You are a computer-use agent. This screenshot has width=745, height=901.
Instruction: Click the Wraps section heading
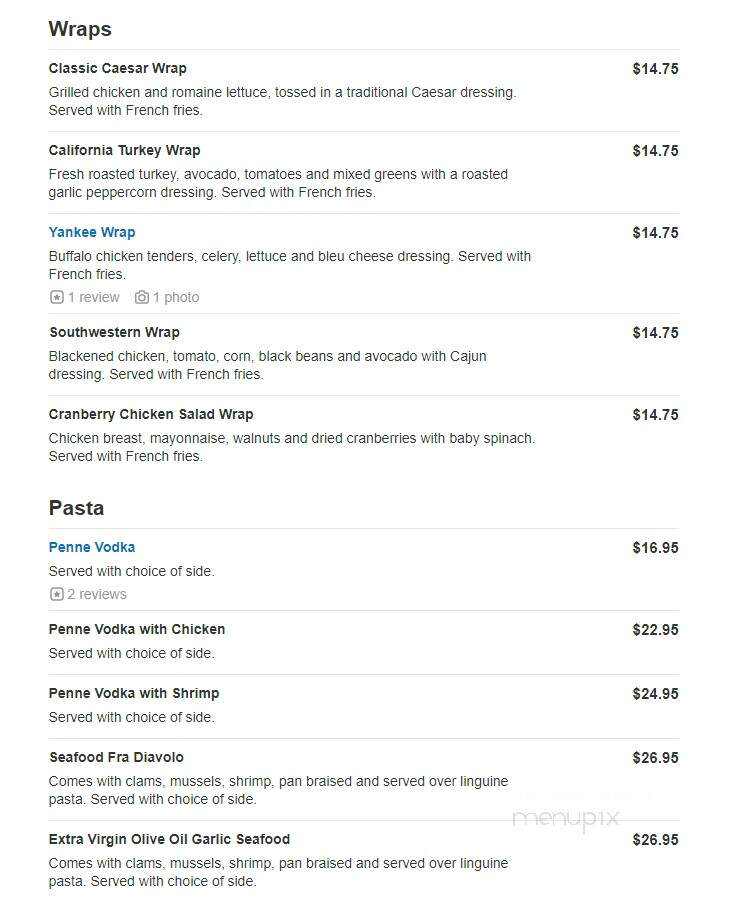click(80, 29)
